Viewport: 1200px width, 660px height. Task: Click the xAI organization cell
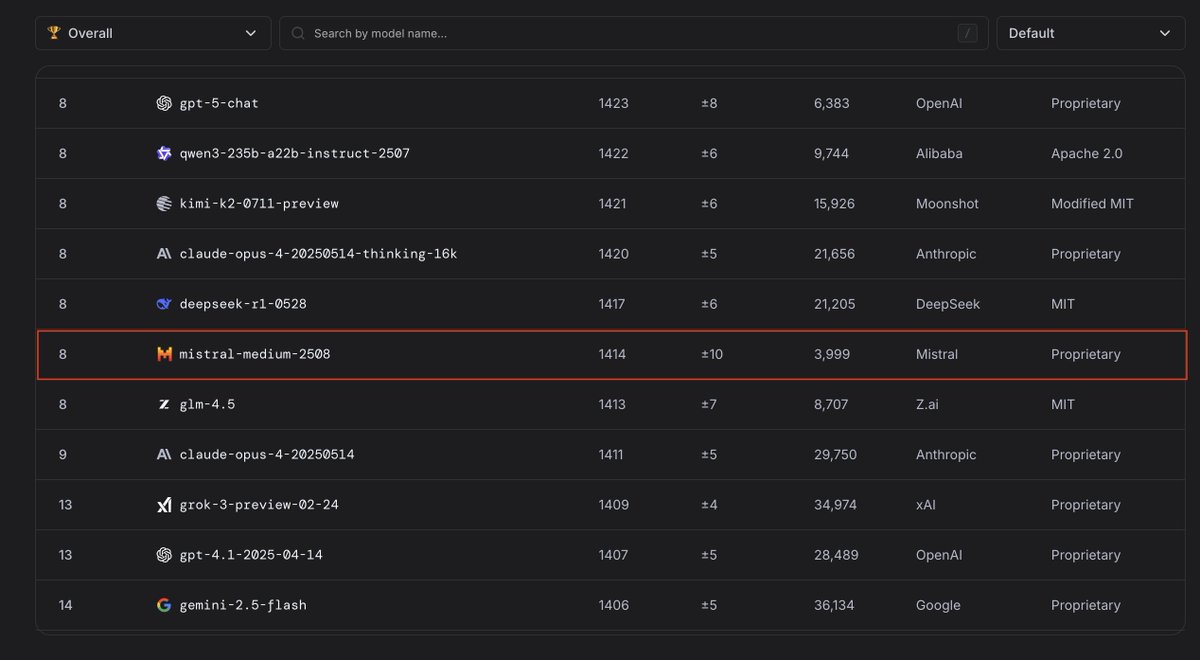point(928,505)
